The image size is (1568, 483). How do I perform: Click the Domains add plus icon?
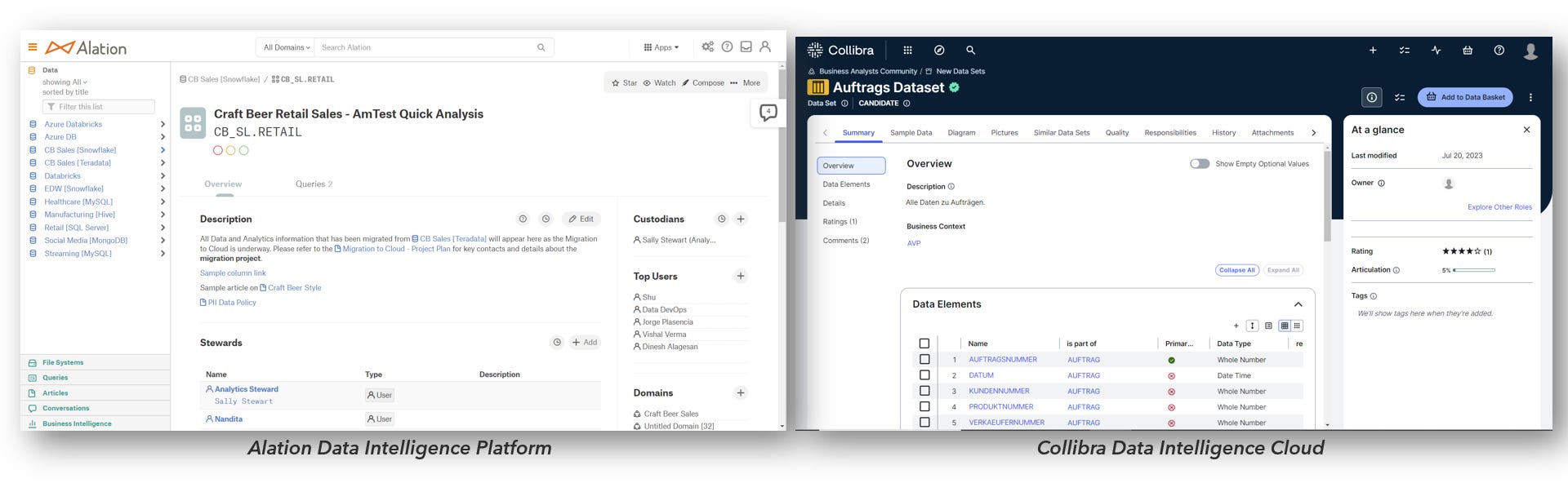[x=741, y=392]
